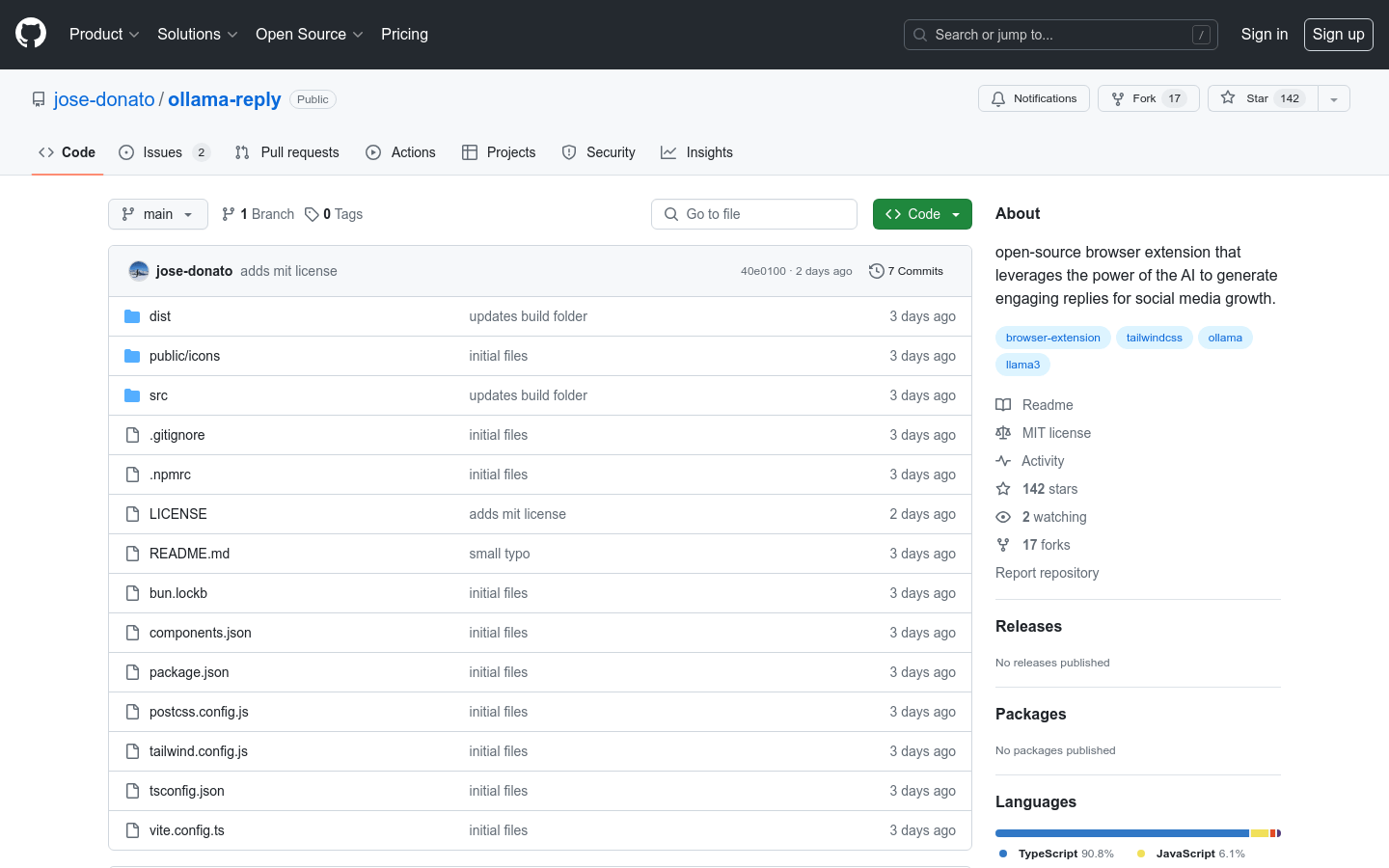Open 'small typo' commit message
1389x868 pixels.
point(500,554)
